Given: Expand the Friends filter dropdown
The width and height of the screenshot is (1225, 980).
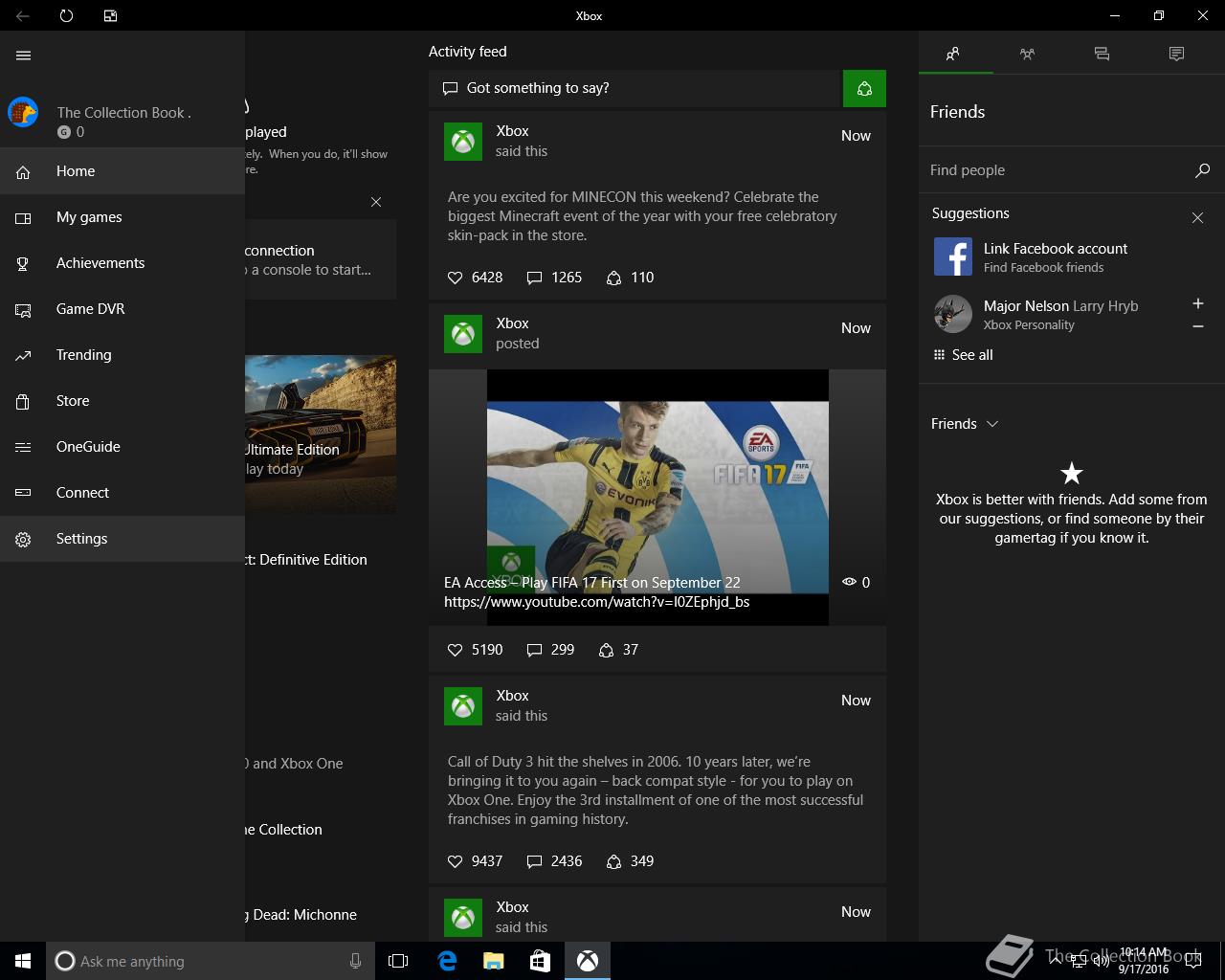Looking at the screenshot, I should tap(965, 424).
